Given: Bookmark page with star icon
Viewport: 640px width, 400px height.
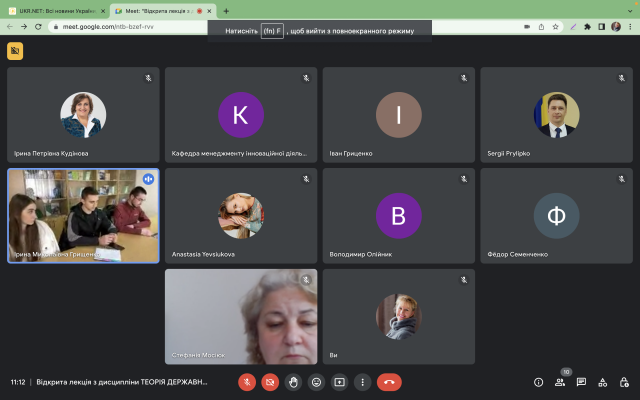Looking at the screenshot, I should 555,27.
